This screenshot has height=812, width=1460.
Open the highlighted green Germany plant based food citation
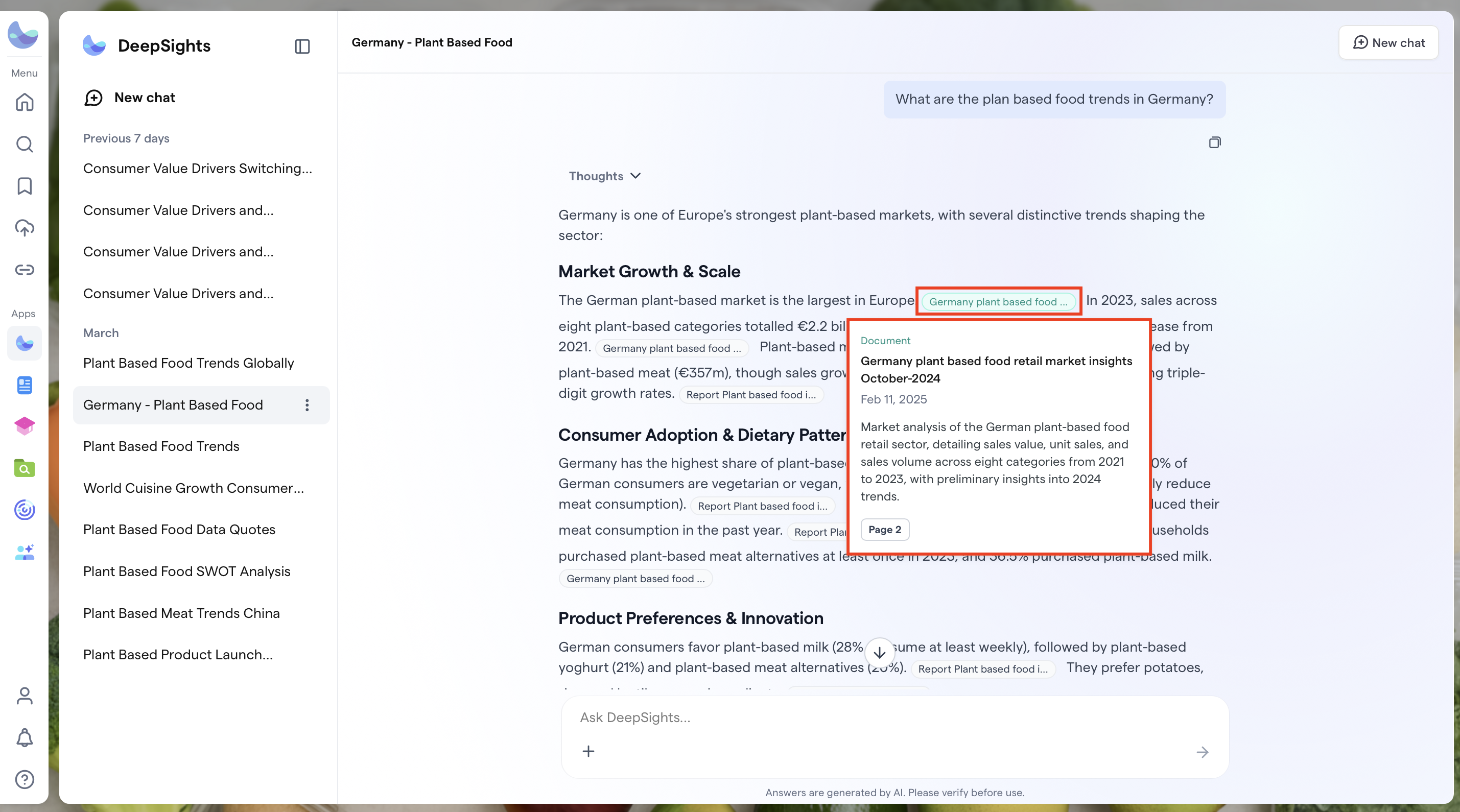999,302
